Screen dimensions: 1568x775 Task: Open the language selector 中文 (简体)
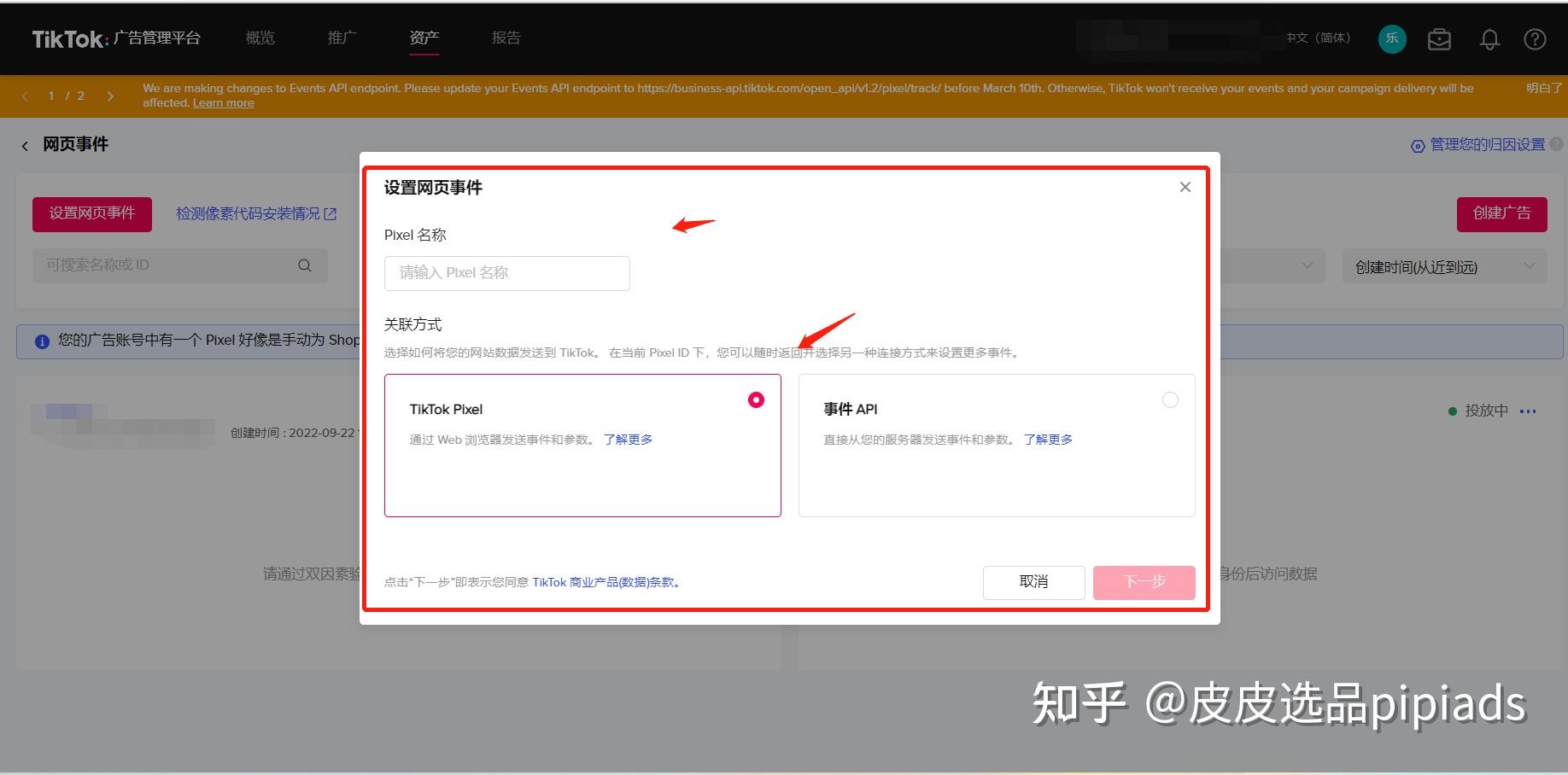(x=1319, y=38)
